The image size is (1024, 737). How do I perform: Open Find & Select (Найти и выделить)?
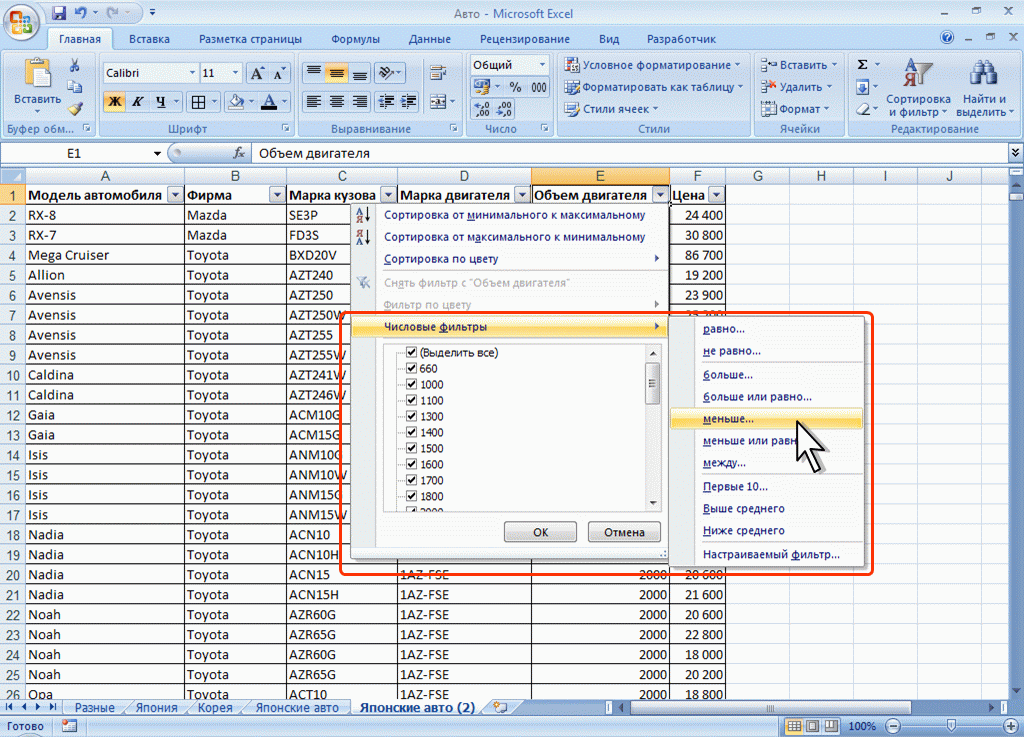(x=984, y=88)
